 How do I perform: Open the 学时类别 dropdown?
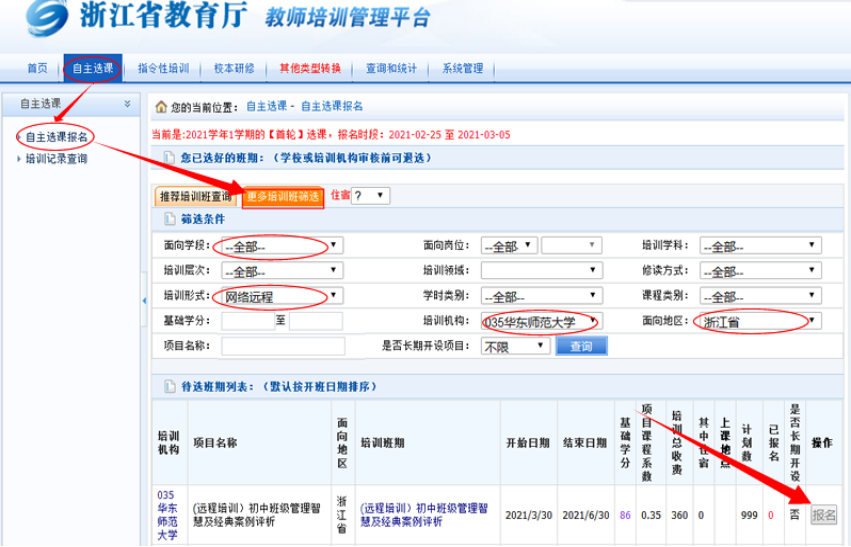542,296
